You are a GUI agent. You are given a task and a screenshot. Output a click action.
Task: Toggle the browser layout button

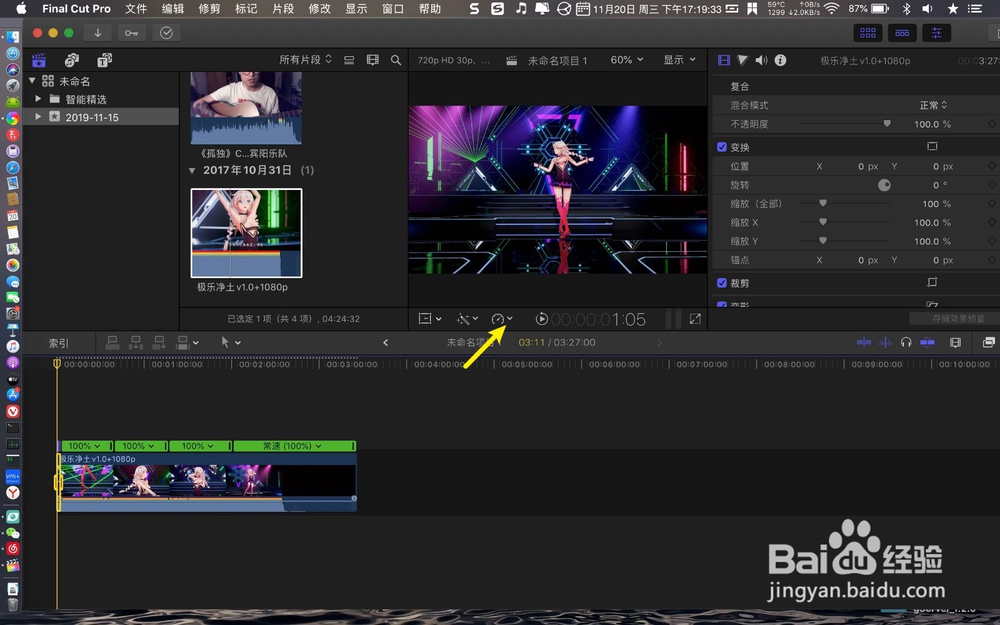(868, 33)
